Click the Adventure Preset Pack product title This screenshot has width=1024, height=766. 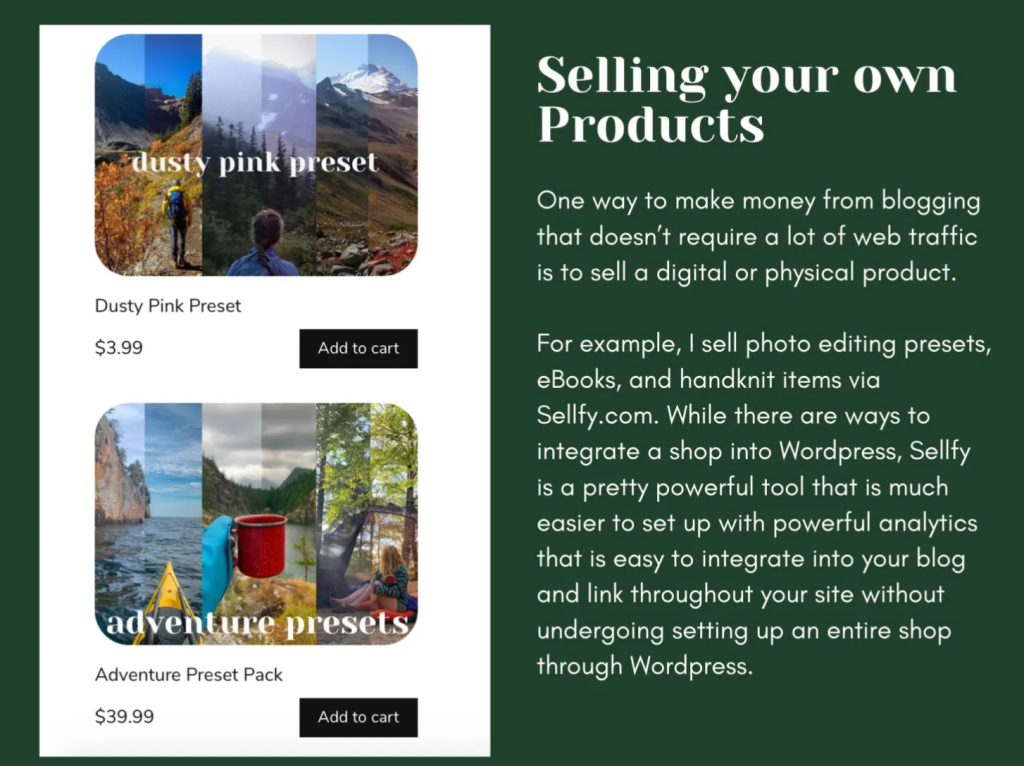189,675
